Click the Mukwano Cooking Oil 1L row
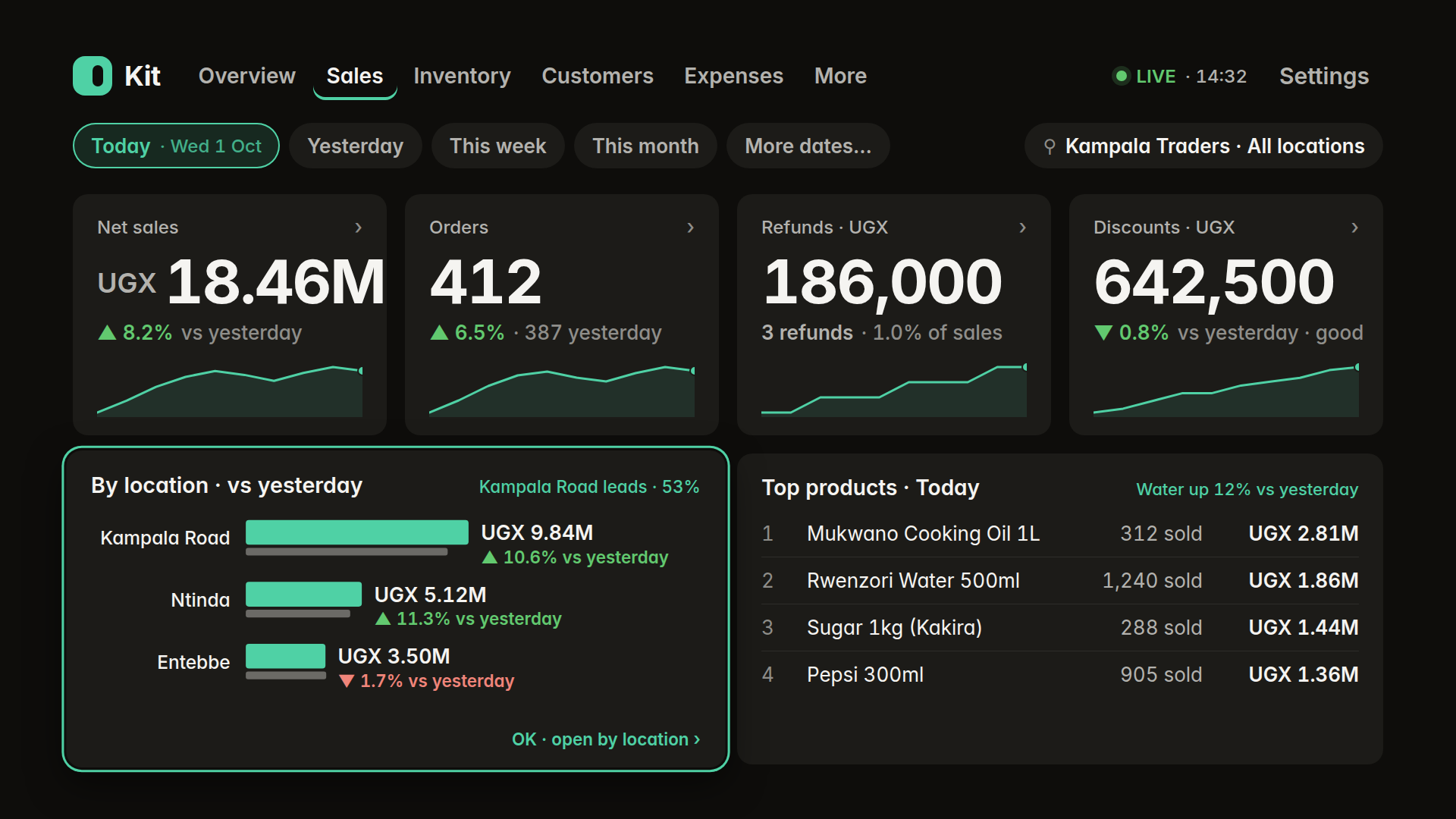The height and width of the screenshot is (819, 1456). click(x=1060, y=534)
